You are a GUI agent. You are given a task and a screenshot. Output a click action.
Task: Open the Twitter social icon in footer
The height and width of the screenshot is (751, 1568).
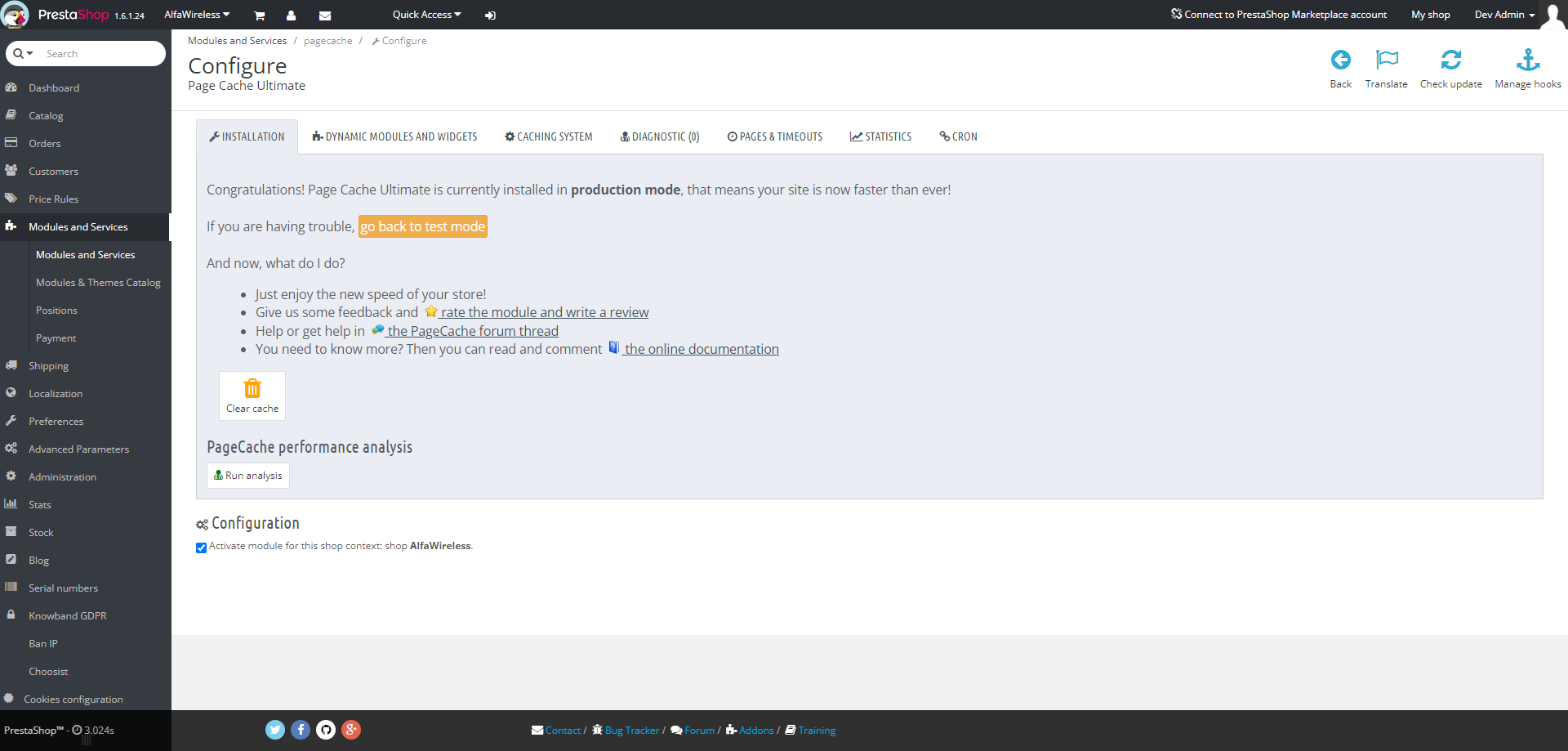pos(275,730)
